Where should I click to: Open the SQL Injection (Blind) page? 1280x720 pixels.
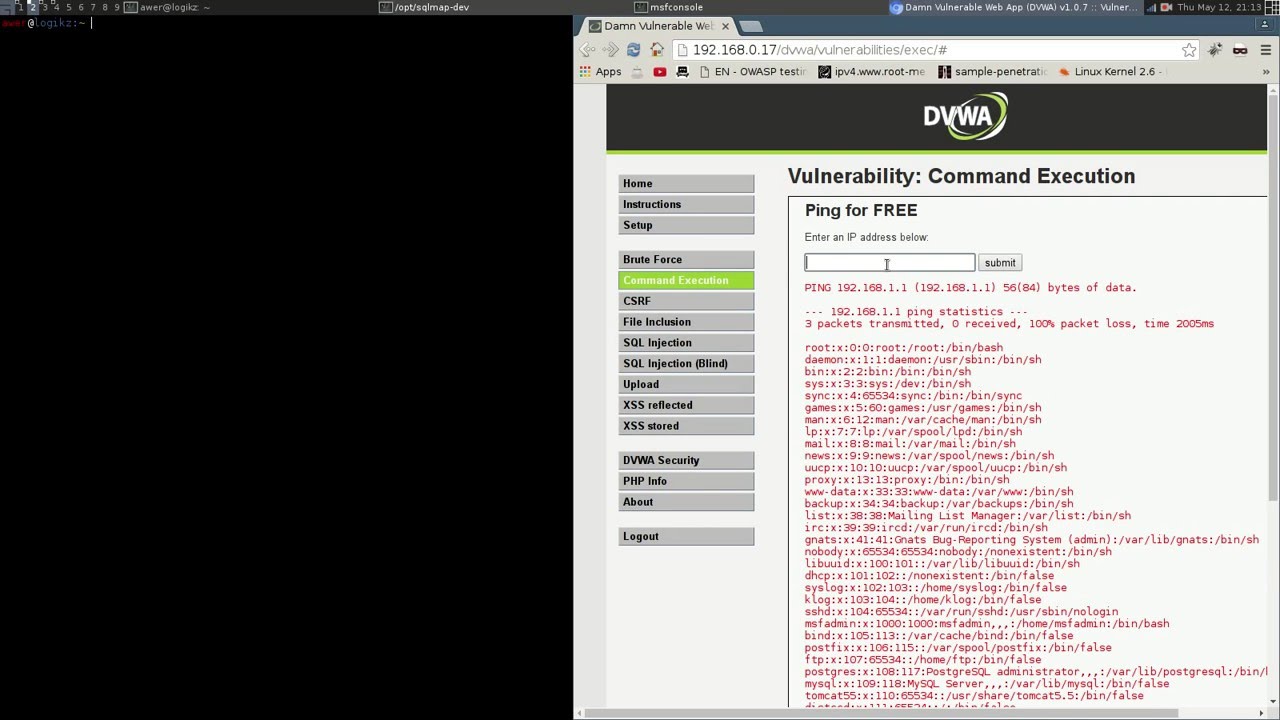686,364
